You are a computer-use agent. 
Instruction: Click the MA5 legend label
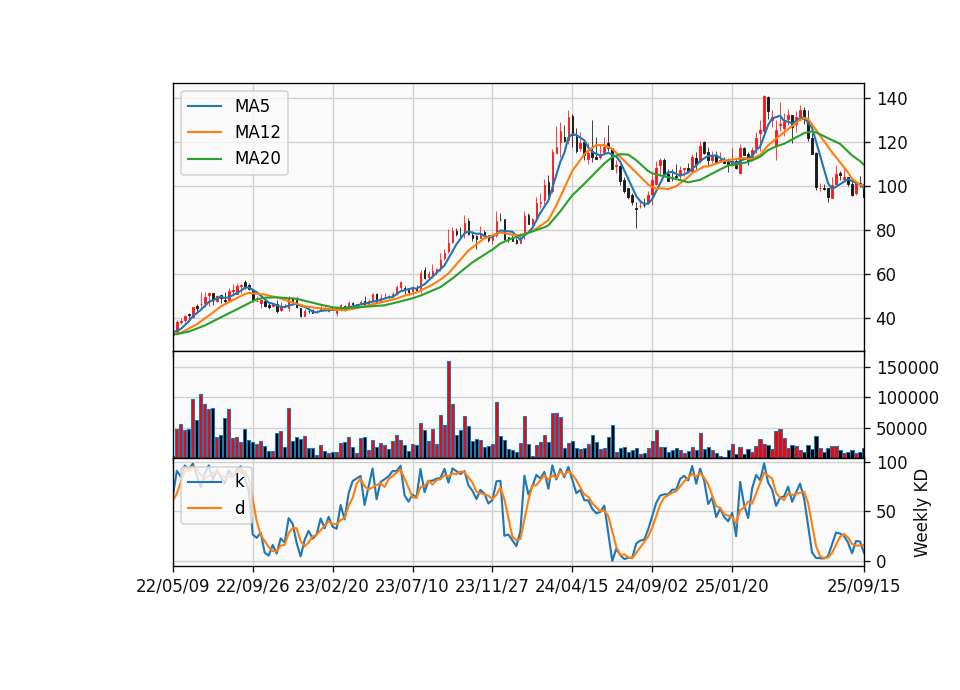252,106
